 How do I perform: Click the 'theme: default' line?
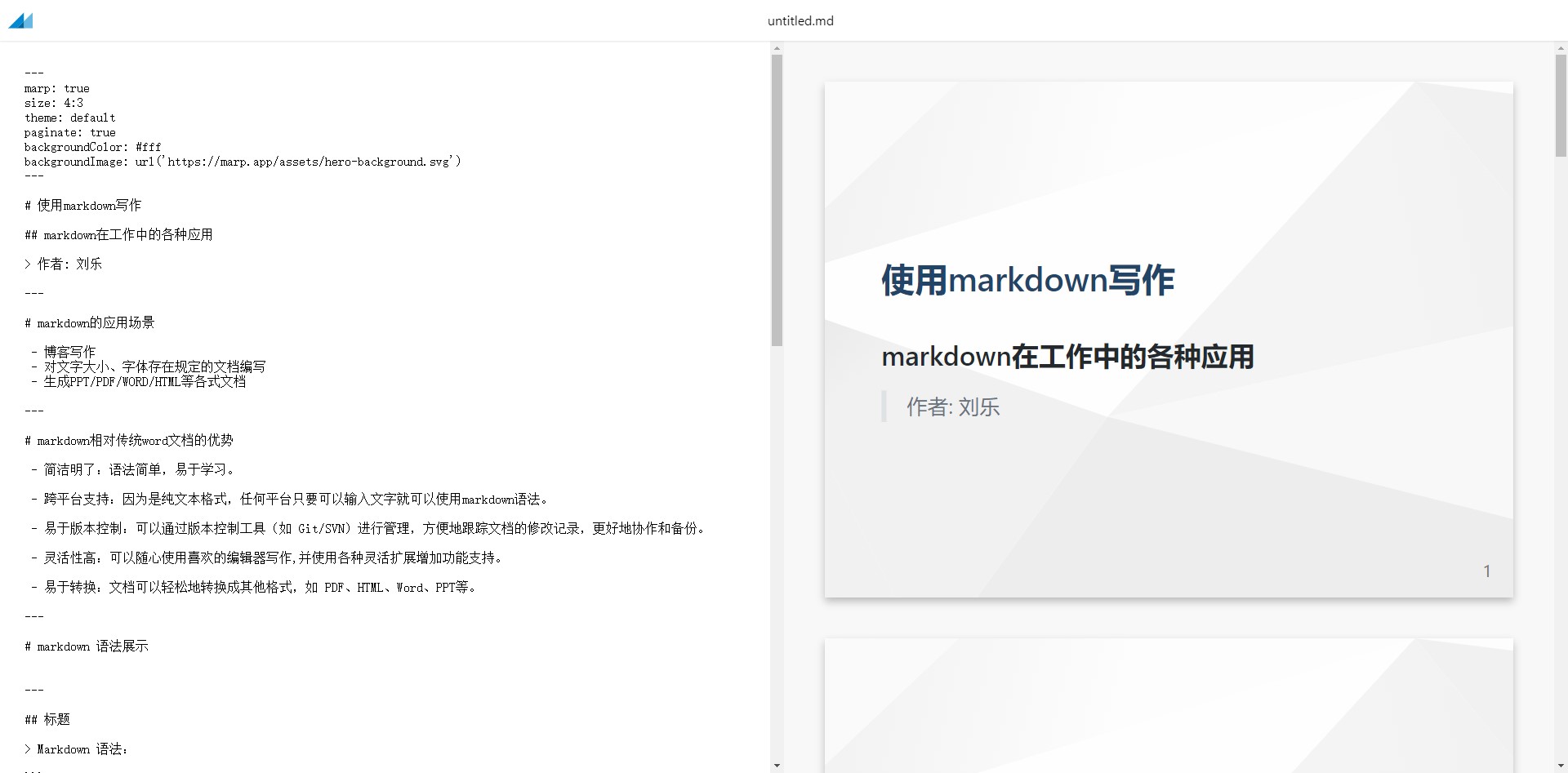coord(70,118)
